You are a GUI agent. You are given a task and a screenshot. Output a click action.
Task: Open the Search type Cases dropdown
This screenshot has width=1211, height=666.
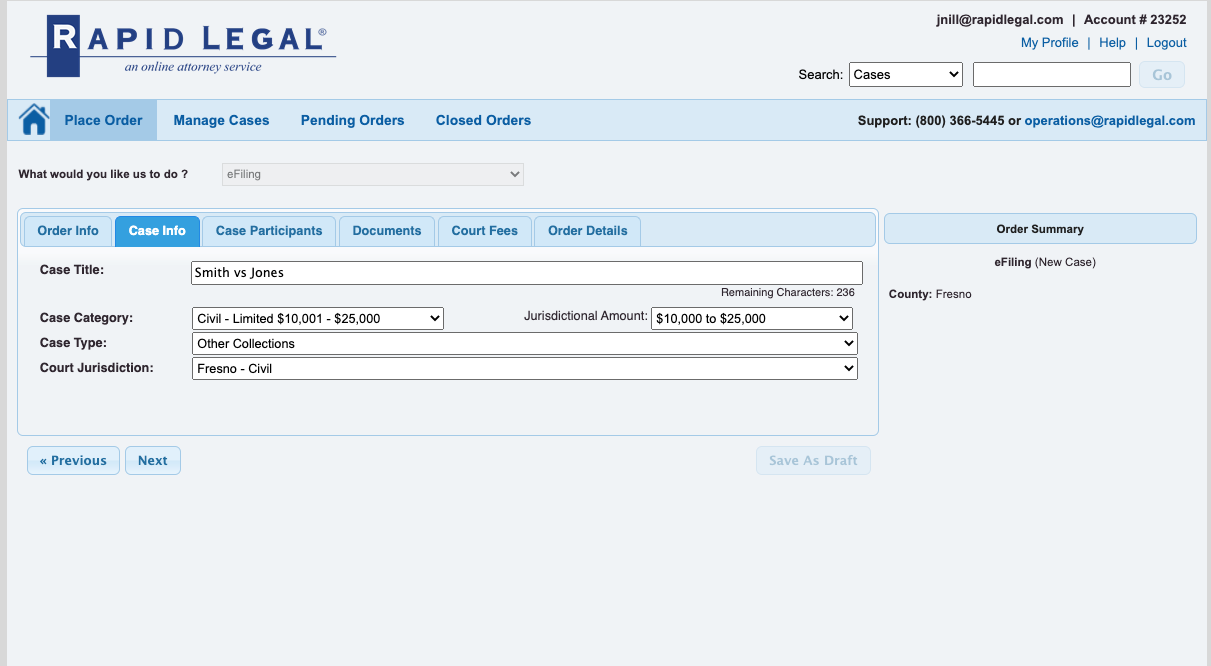point(906,74)
